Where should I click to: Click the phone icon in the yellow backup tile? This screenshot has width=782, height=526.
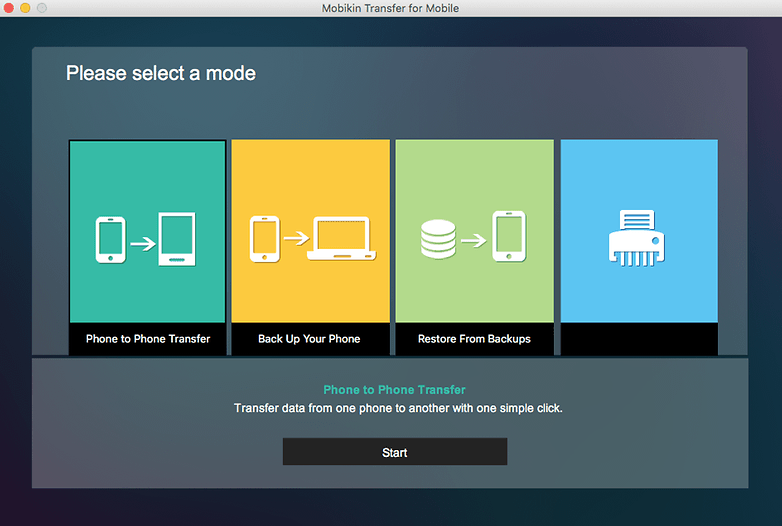[x=264, y=239]
